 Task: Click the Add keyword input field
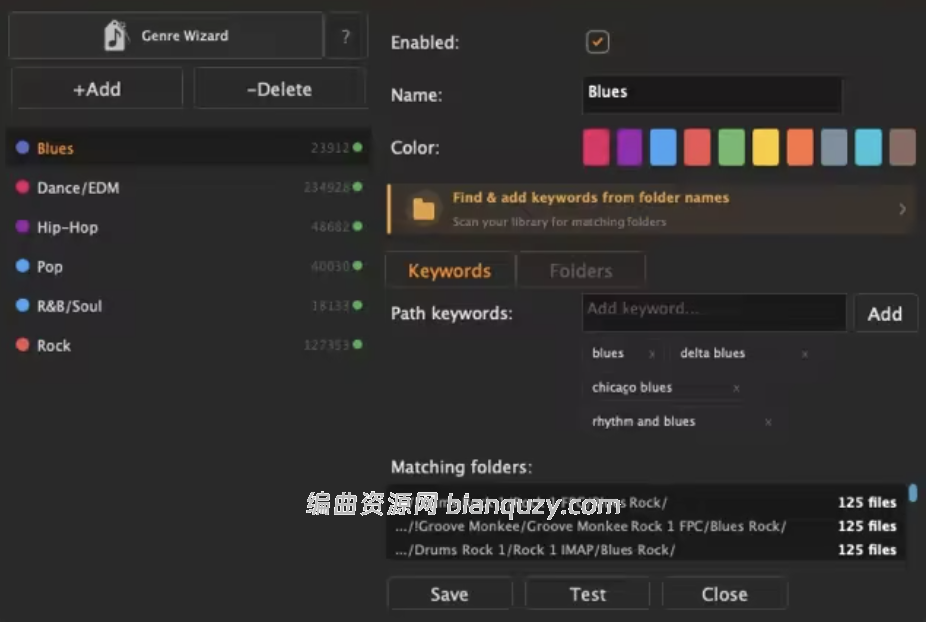pyautogui.click(x=714, y=311)
